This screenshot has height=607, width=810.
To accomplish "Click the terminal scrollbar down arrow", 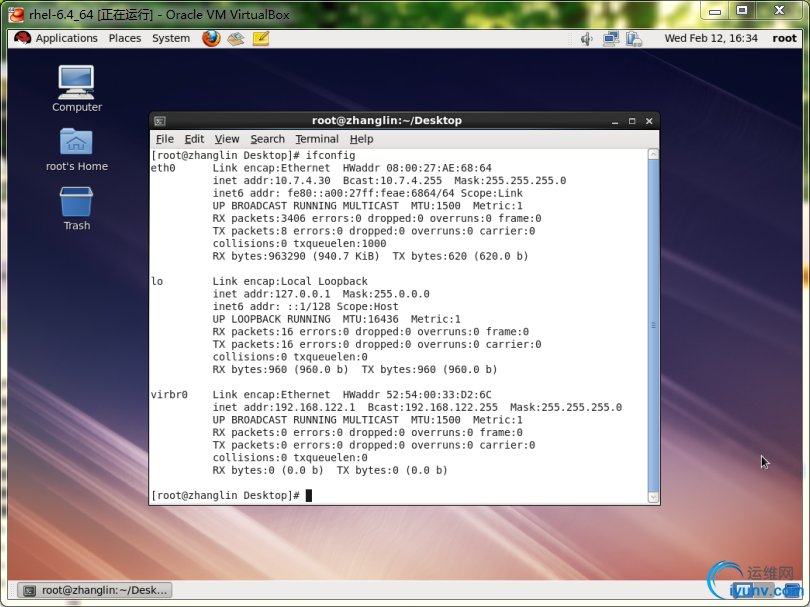I will coord(653,497).
